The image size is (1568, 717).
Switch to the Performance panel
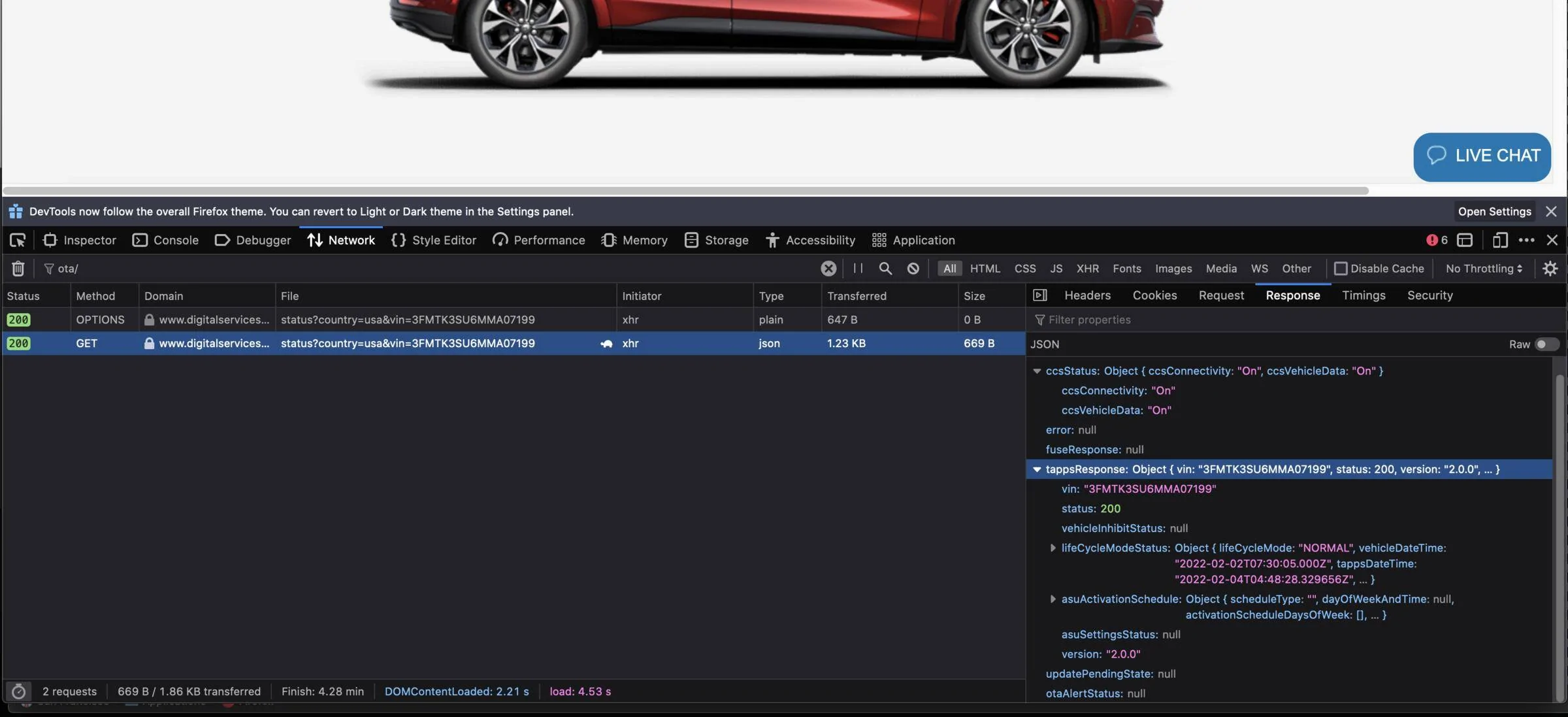coord(539,241)
